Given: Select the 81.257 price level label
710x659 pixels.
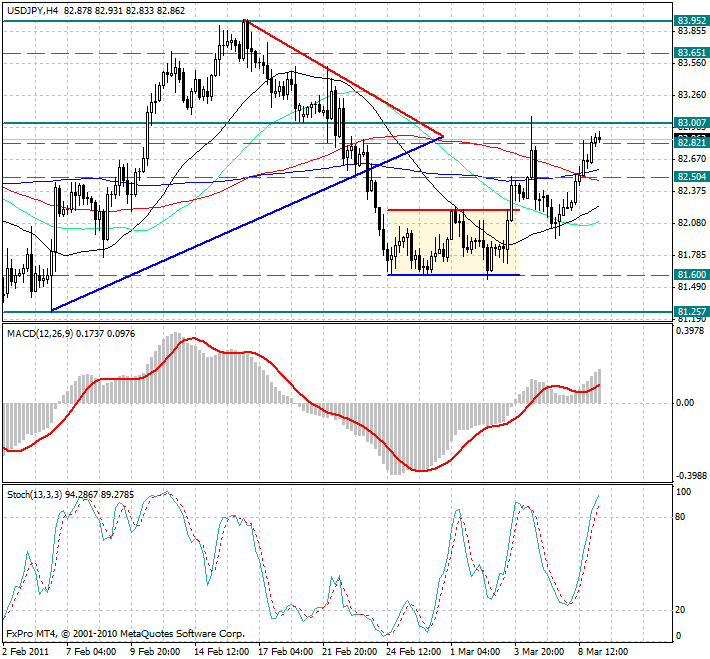Looking at the screenshot, I should point(691,312).
